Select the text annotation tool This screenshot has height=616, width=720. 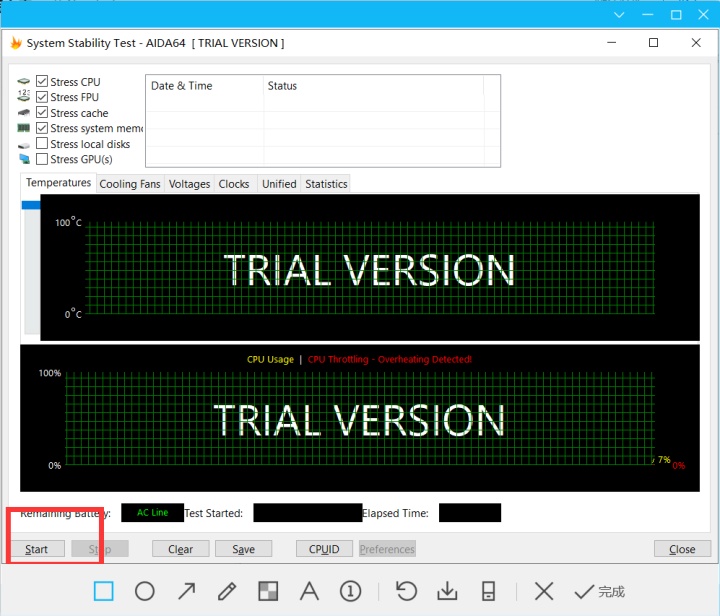(309, 591)
